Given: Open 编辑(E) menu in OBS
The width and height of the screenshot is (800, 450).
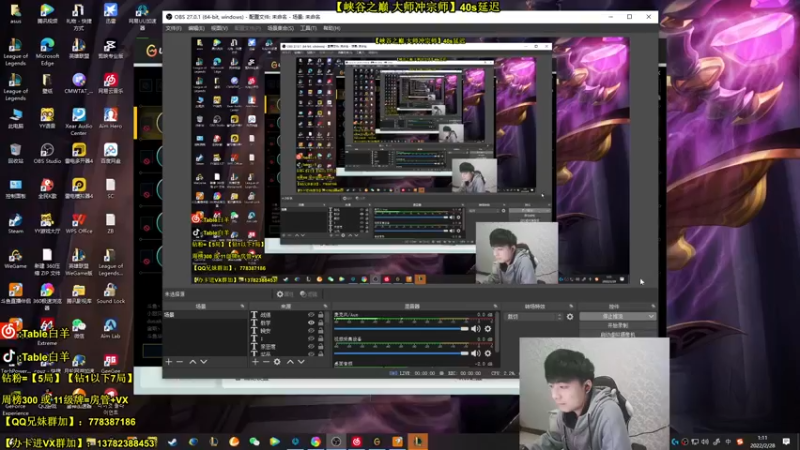Looking at the screenshot, I should click(x=196, y=28).
